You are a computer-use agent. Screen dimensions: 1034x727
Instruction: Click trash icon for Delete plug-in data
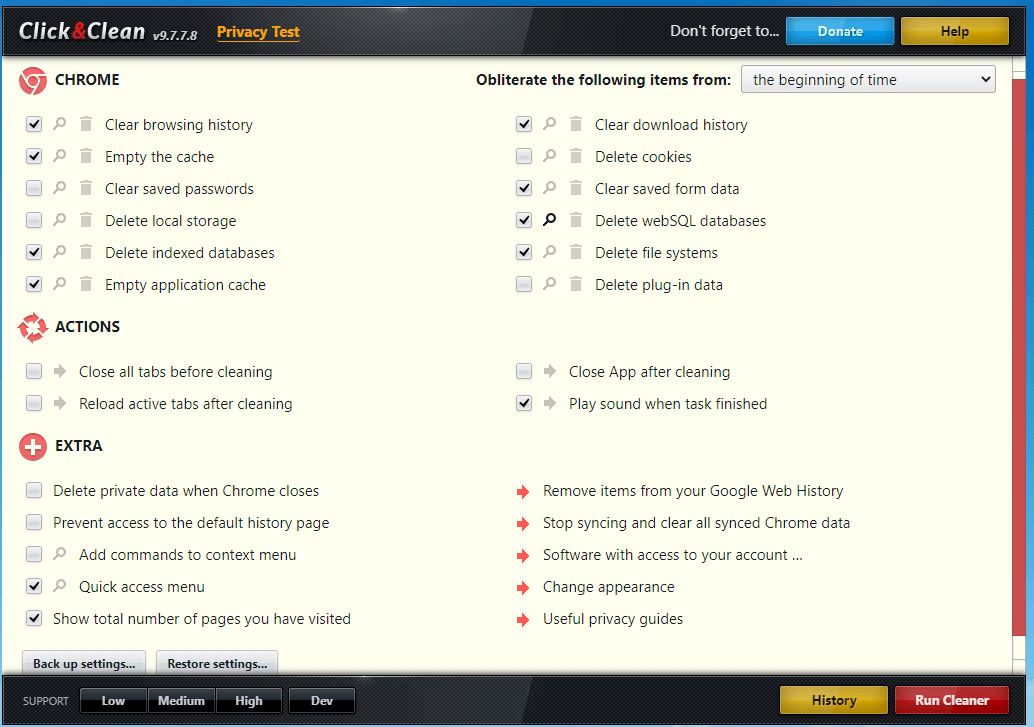[x=576, y=285]
